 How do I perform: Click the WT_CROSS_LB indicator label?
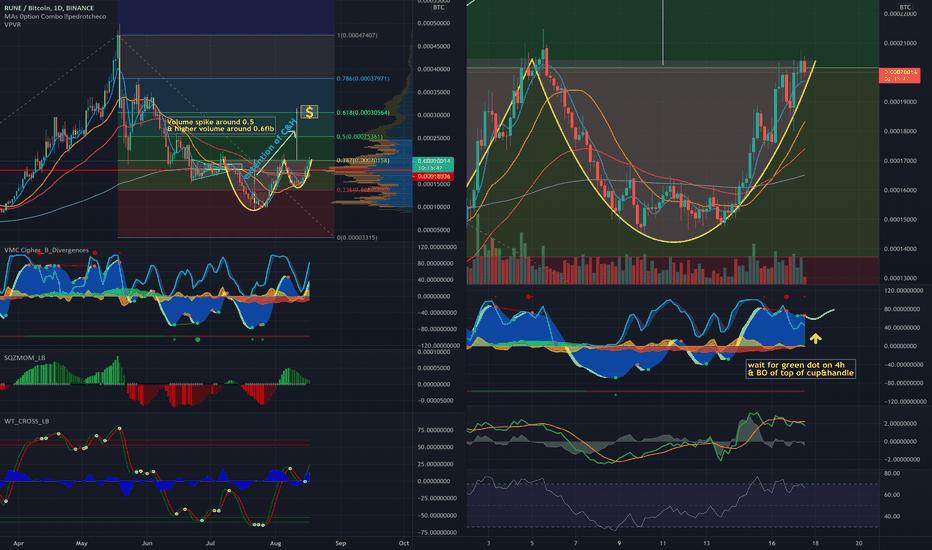click(x=27, y=422)
